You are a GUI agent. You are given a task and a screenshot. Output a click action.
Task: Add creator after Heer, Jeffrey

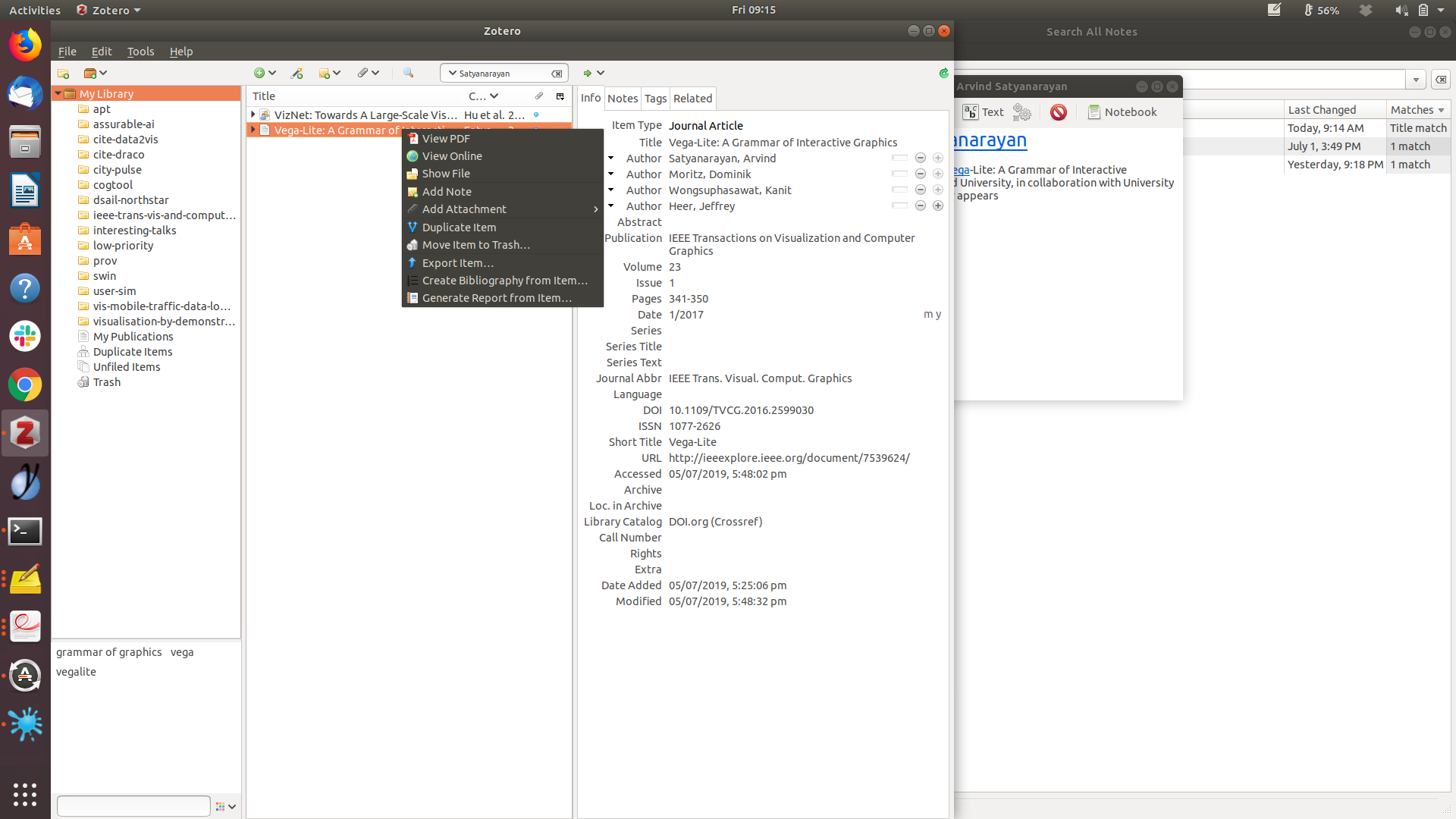click(938, 206)
